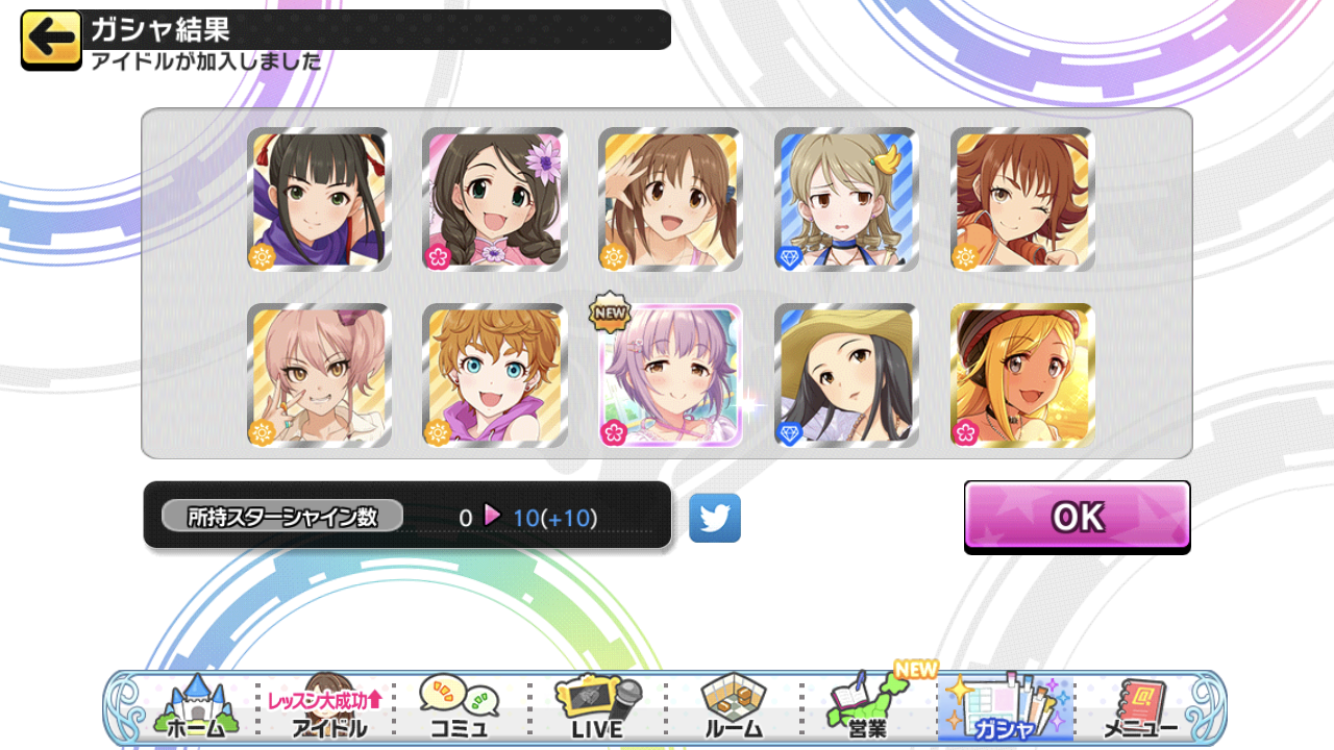This screenshot has height=750, width=1334.
Task: Open 営業 with the Japan map icon
Action: (868, 707)
